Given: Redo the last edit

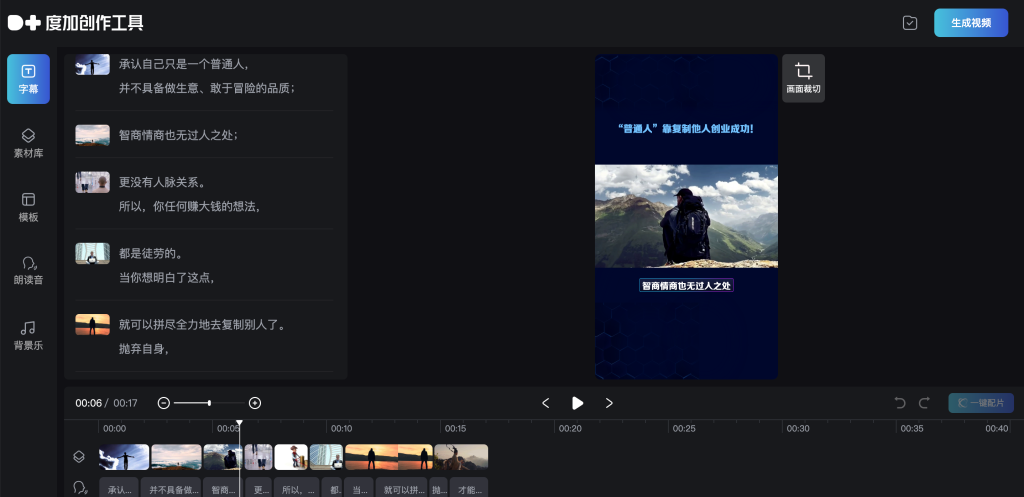Looking at the screenshot, I should click(x=924, y=403).
